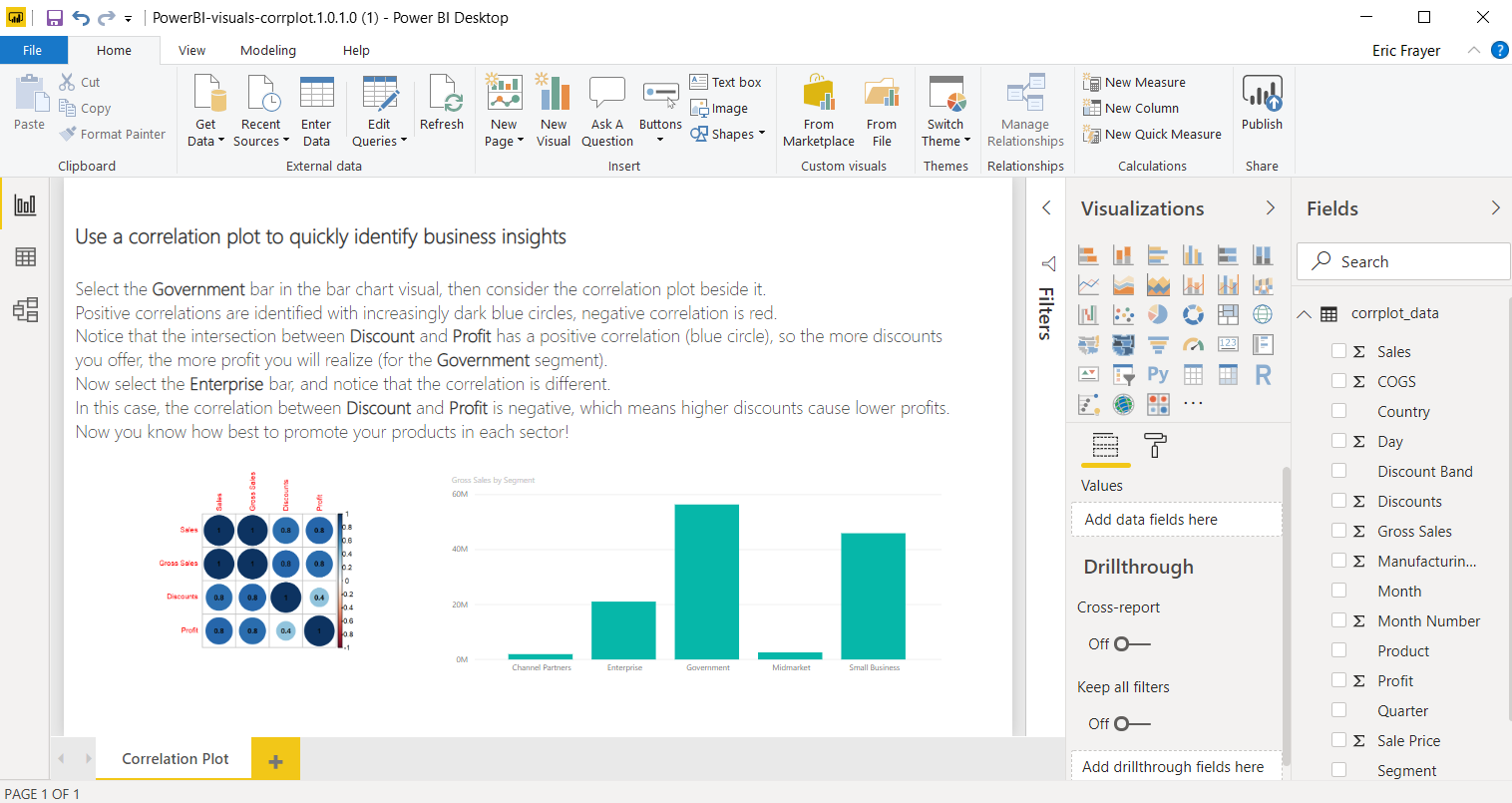This screenshot has width=1512, height=803.
Task: Check the Sales field checkbox
Action: click(1339, 351)
